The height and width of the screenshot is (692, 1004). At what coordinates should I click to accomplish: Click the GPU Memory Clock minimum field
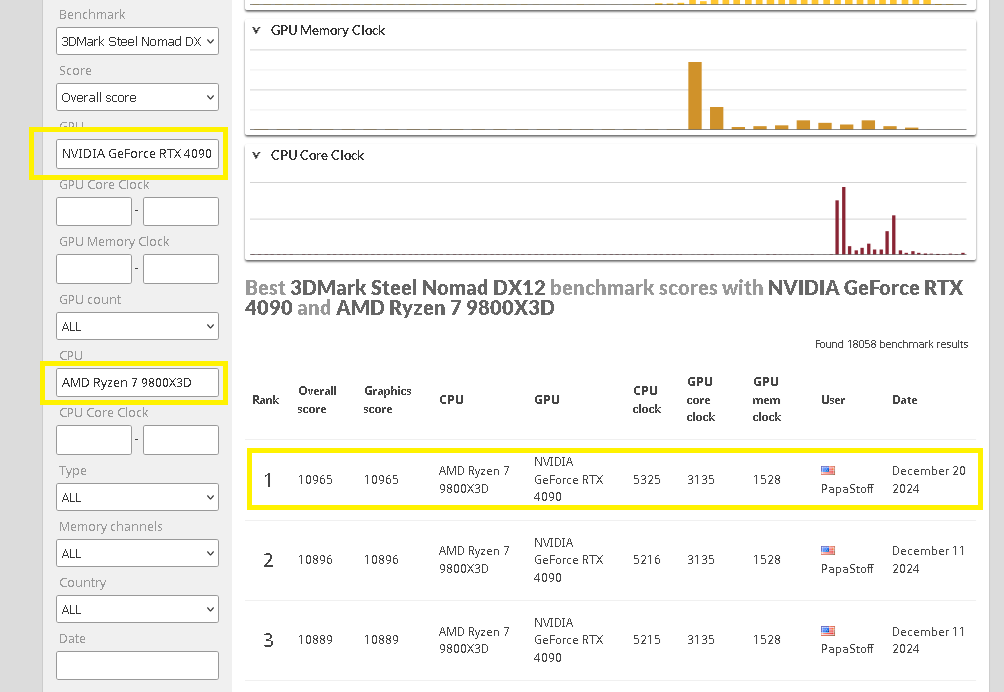tap(94, 269)
